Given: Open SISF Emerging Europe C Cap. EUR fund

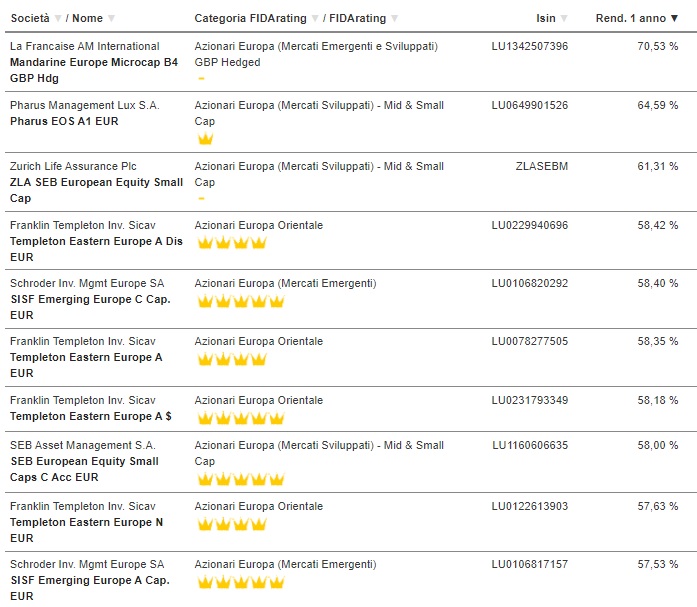Looking at the screenshot, I should tap(90, 307).
